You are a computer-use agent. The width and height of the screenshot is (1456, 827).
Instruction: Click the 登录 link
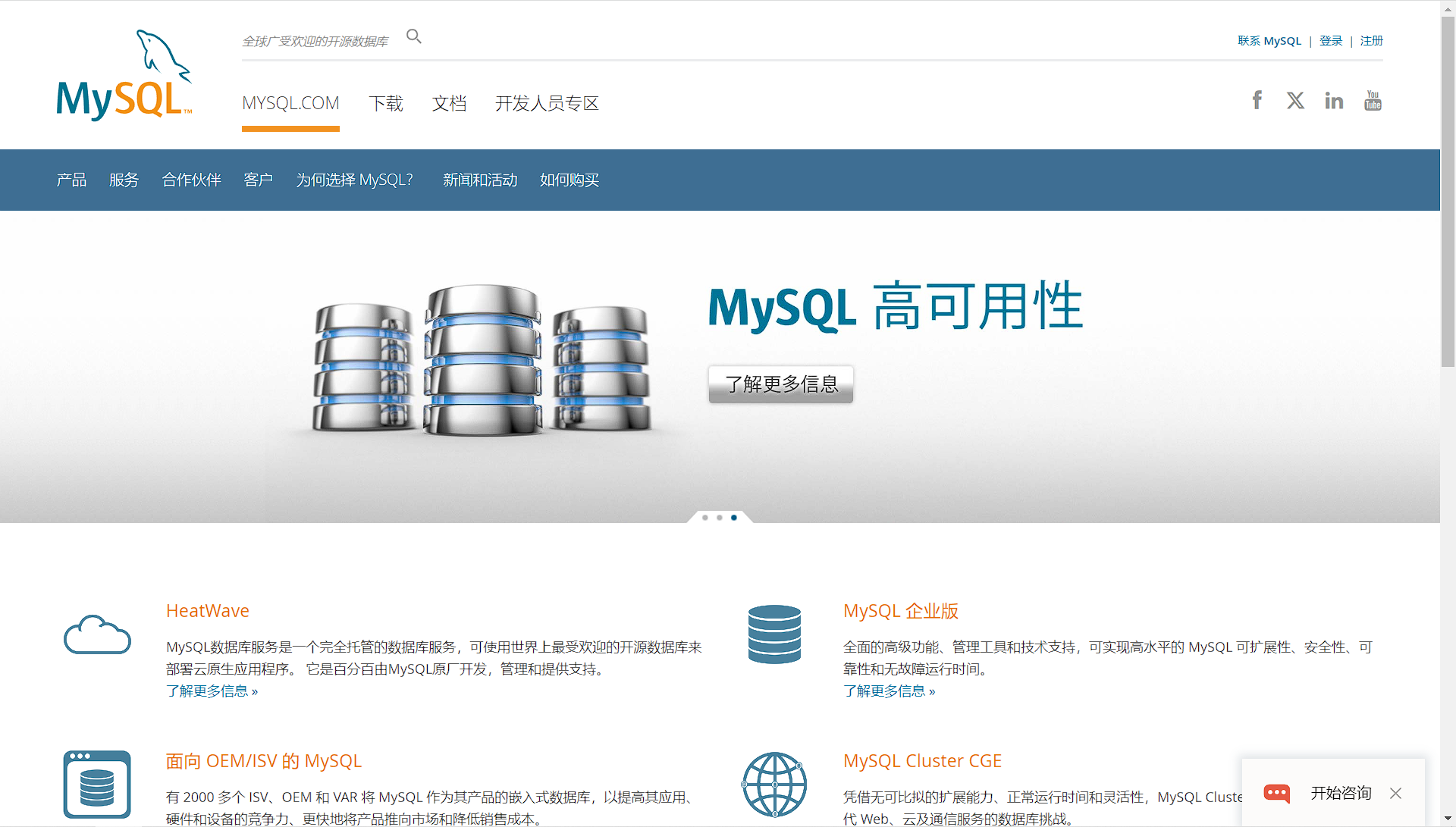tap(1331, 41)
